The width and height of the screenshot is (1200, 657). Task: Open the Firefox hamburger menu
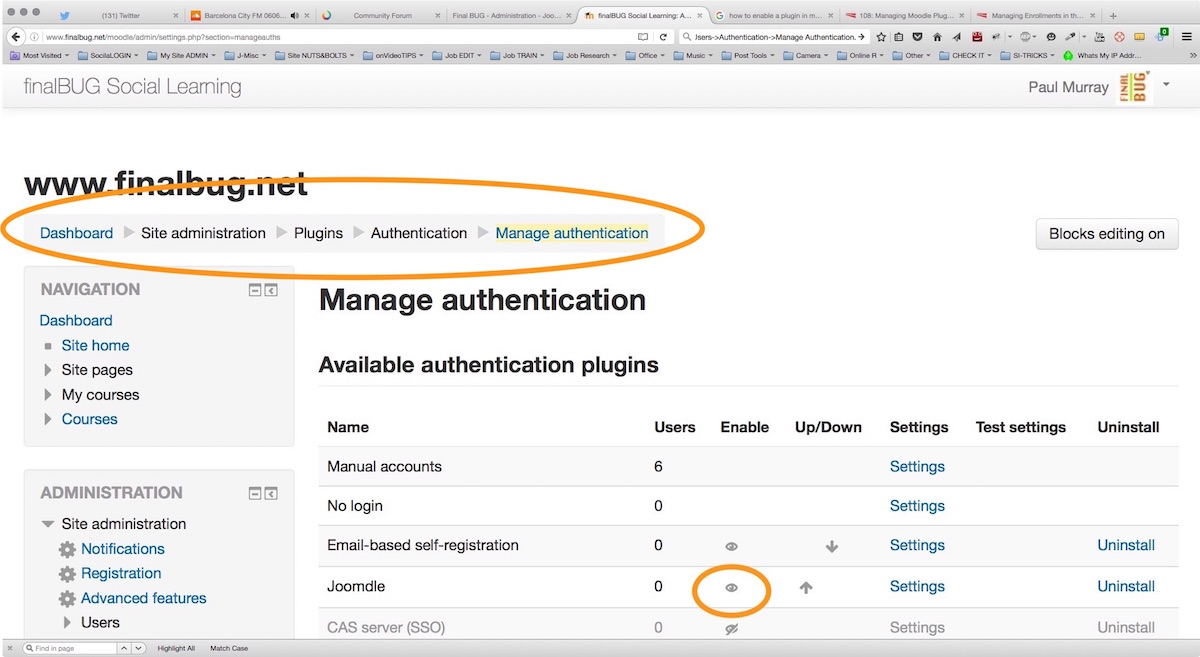pos(1185,37)
